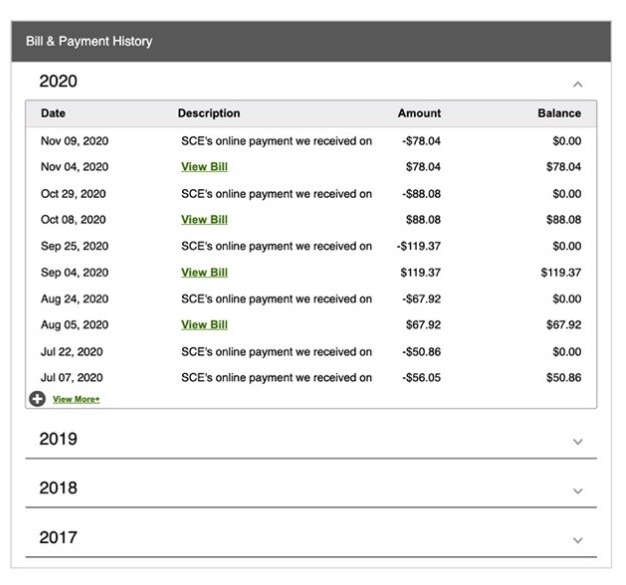The height and width of the screenshot is (585, 626).
Task: Expand the 2018 history chevron
Action: [577, 490]
